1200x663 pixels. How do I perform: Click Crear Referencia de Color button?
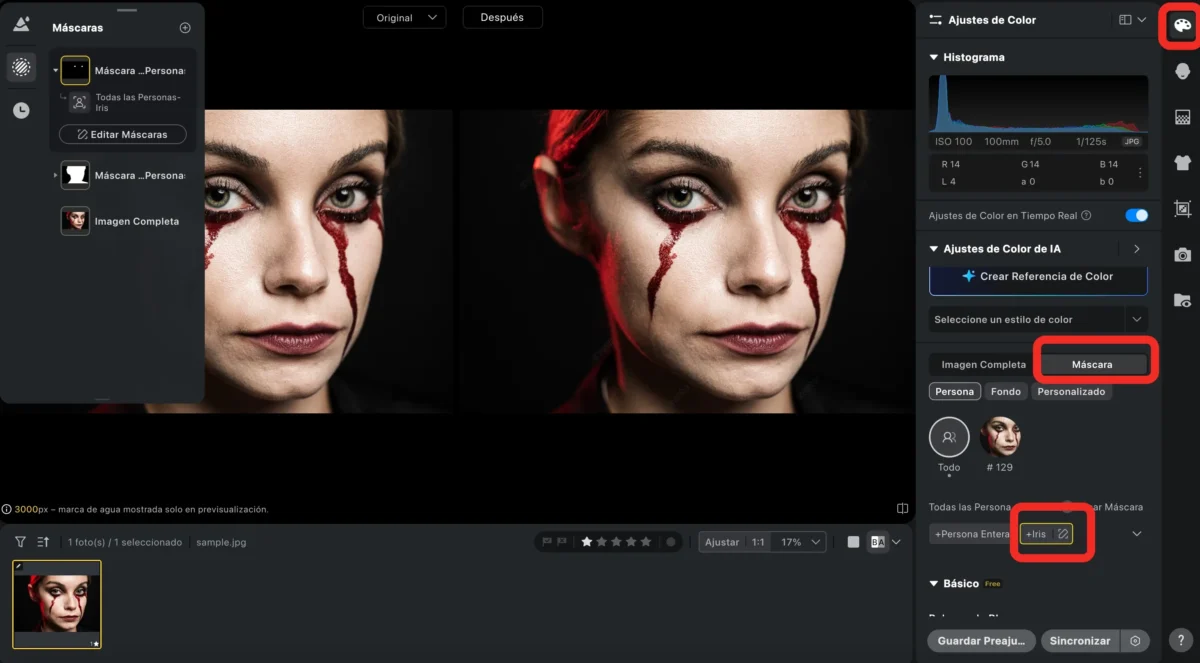coord(1038,276)
